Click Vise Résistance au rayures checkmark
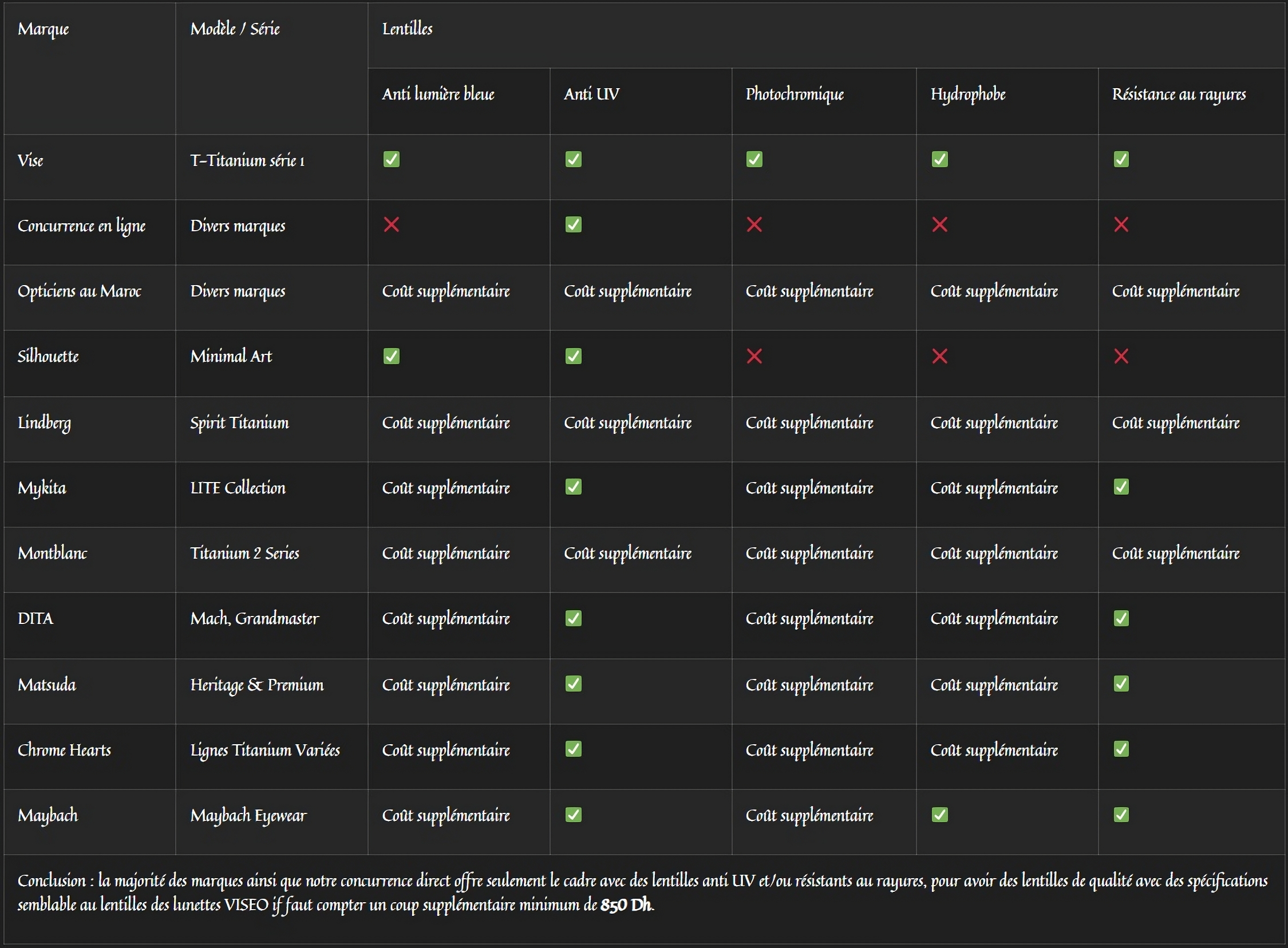The width and height of the screenshot is (1288, 948). tap(1121, 159)
